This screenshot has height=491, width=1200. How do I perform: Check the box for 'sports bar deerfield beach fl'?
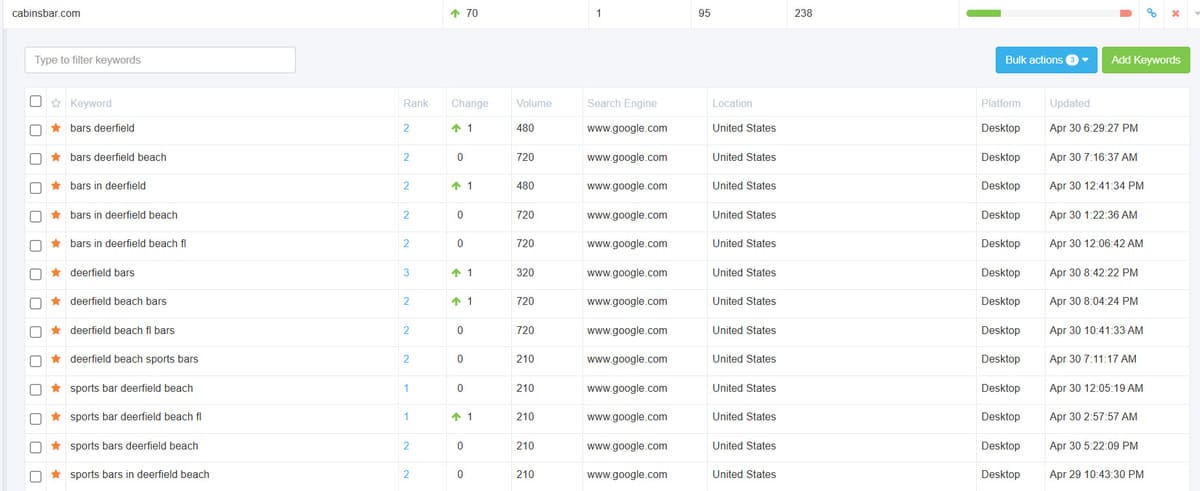point(36,417)
